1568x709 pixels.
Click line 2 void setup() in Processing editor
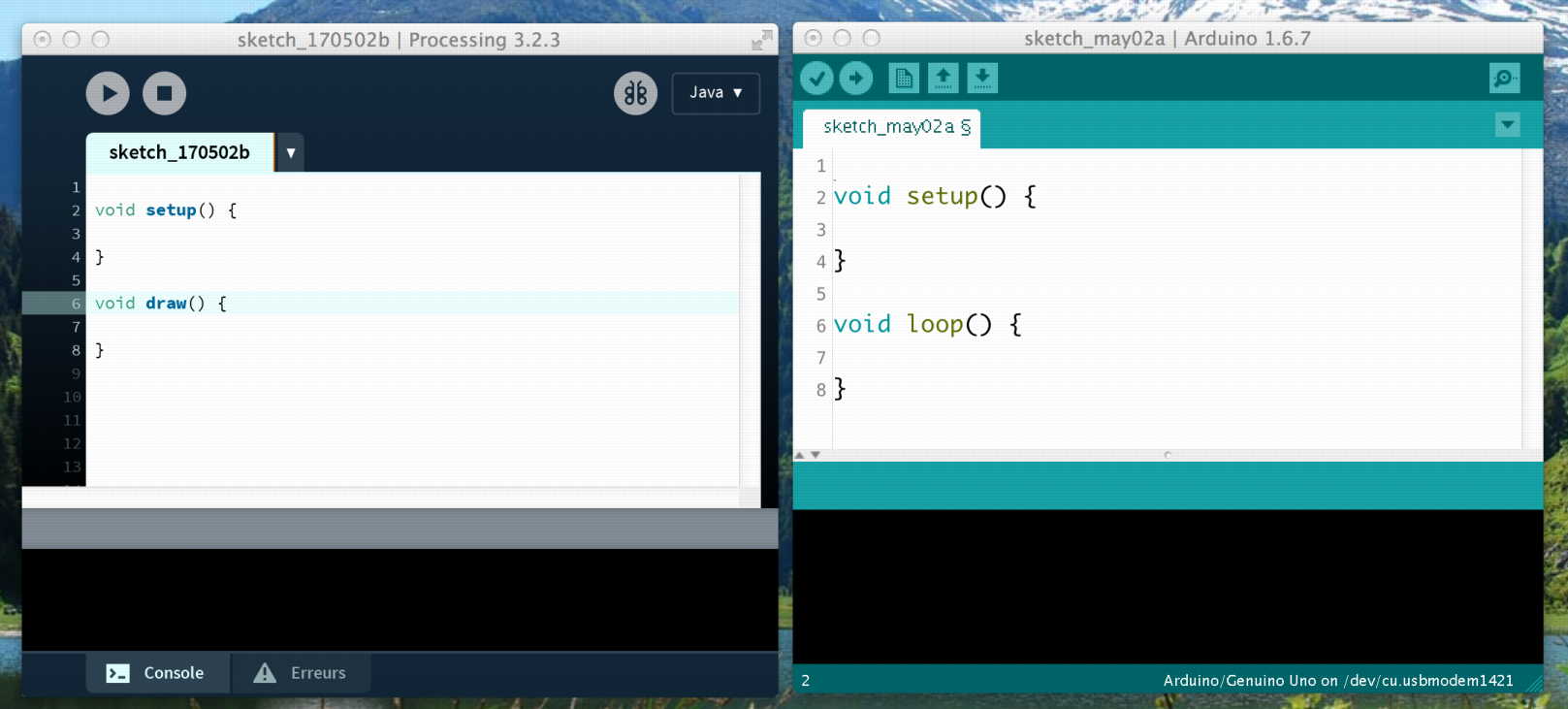point(412,210)
